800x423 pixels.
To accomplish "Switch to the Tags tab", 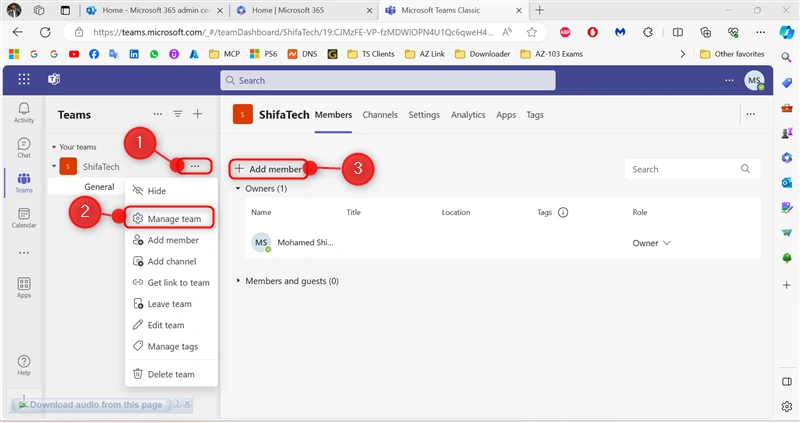I will point(535,115).
